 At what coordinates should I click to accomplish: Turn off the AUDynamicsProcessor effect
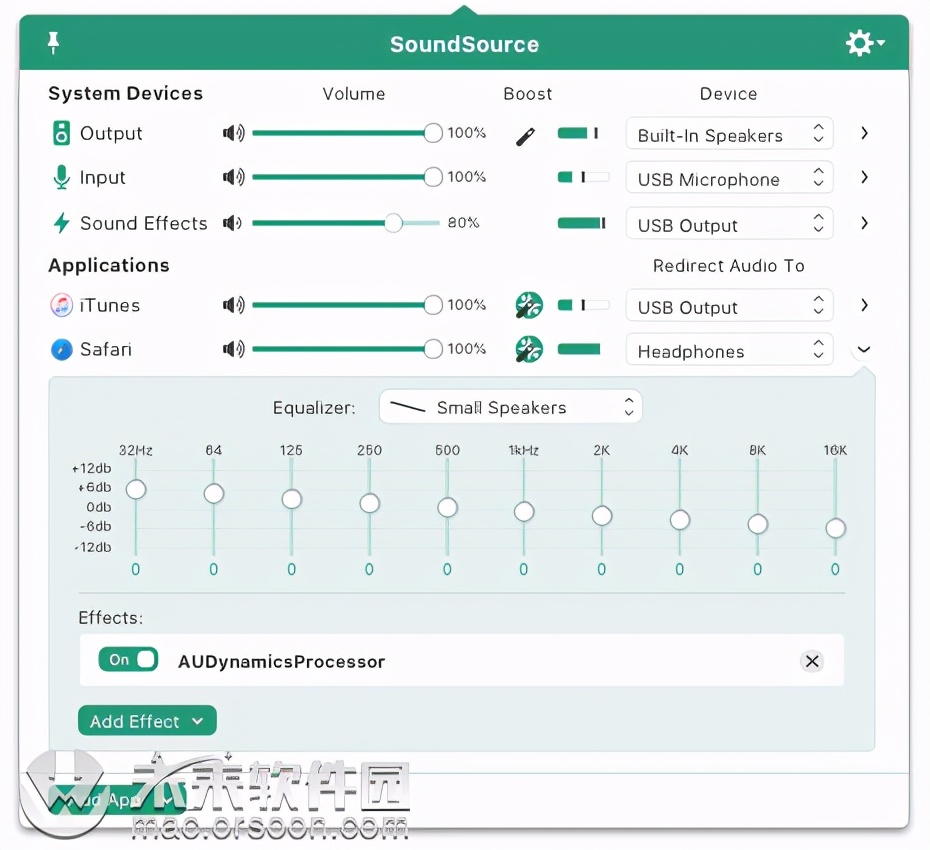coord(128,660)
